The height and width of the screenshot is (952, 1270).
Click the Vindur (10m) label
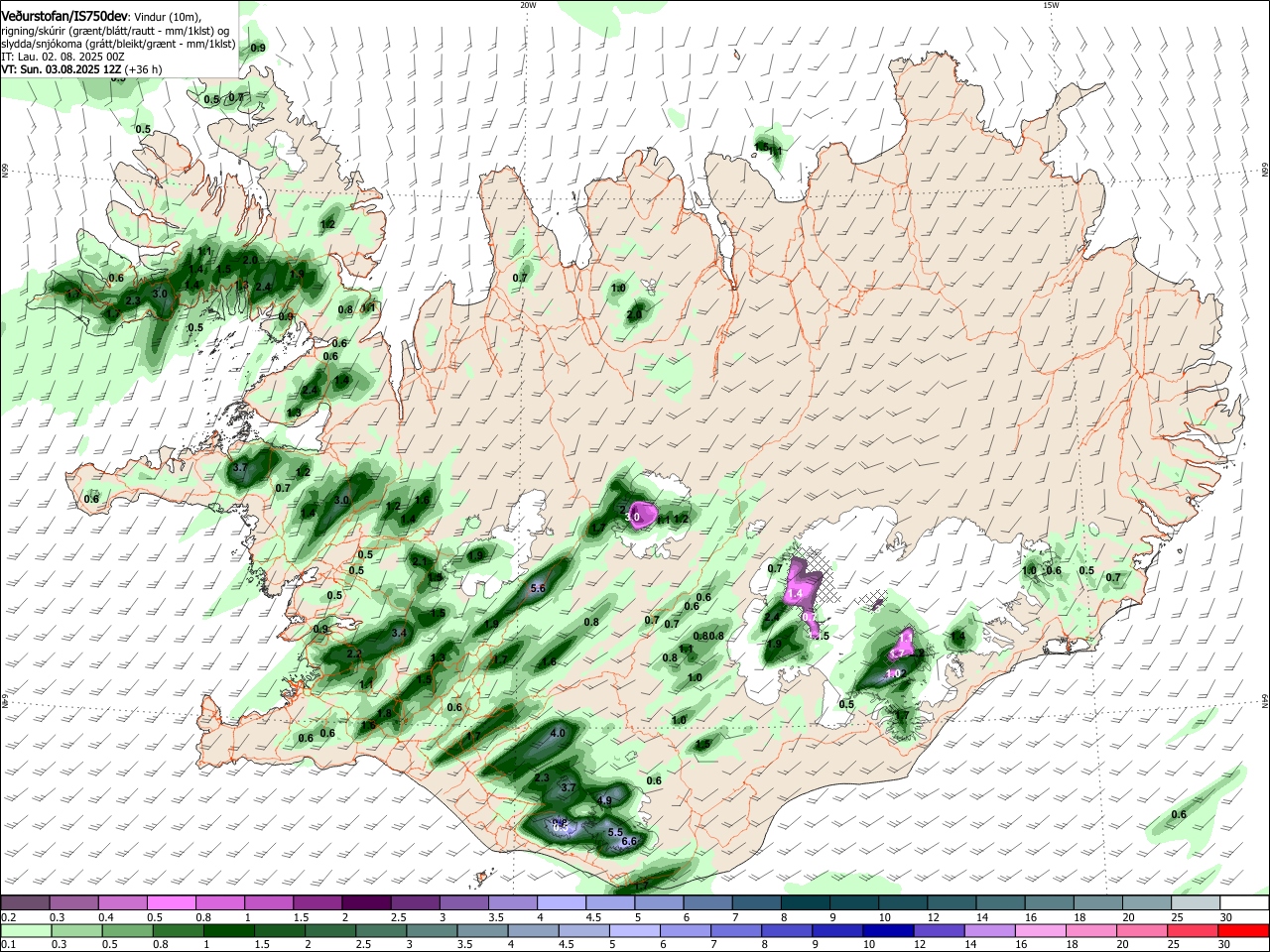tap(169, 18)
